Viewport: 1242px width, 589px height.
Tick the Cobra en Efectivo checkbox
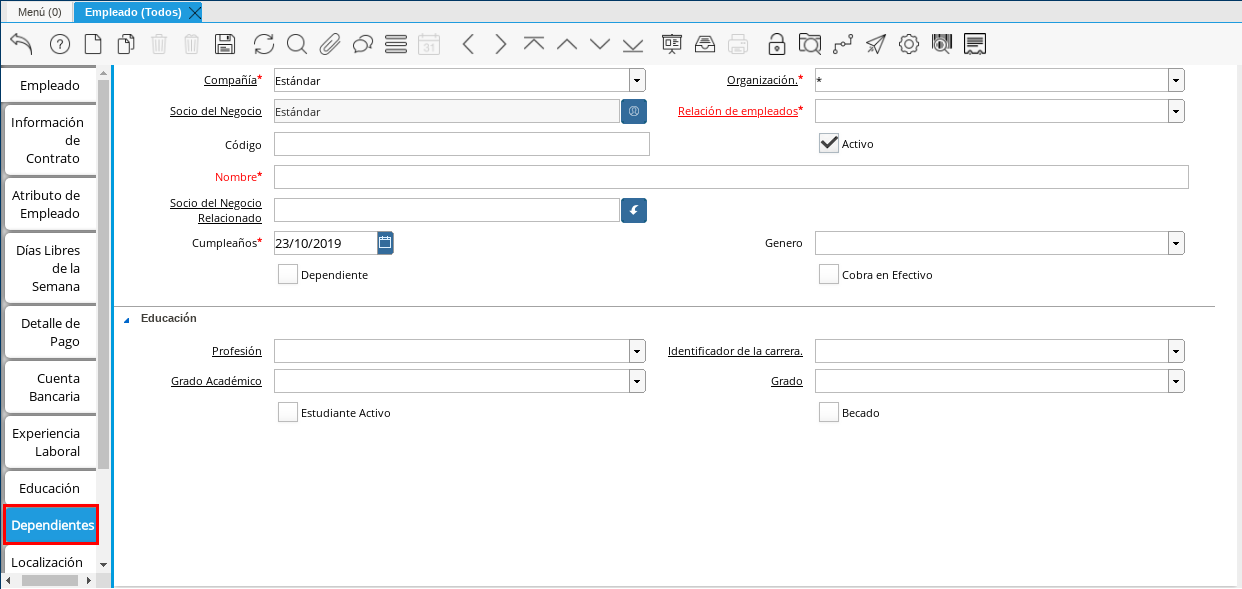[x=828, y=274]
